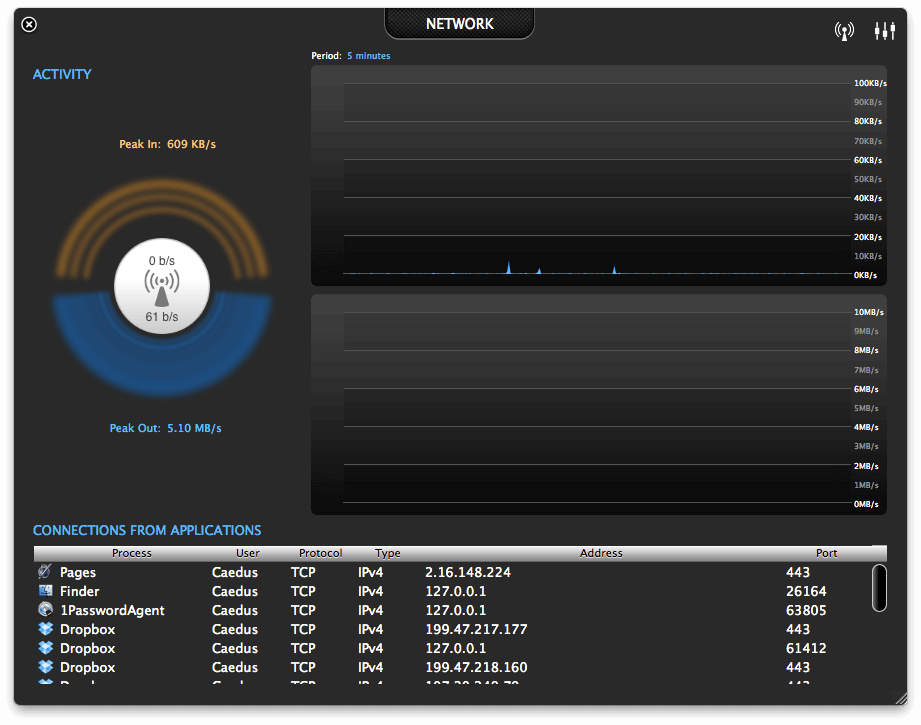This screenshot has height=725, width=921.
Task: Sort connections by the Address column header
Action: click(x=601, y=553)
